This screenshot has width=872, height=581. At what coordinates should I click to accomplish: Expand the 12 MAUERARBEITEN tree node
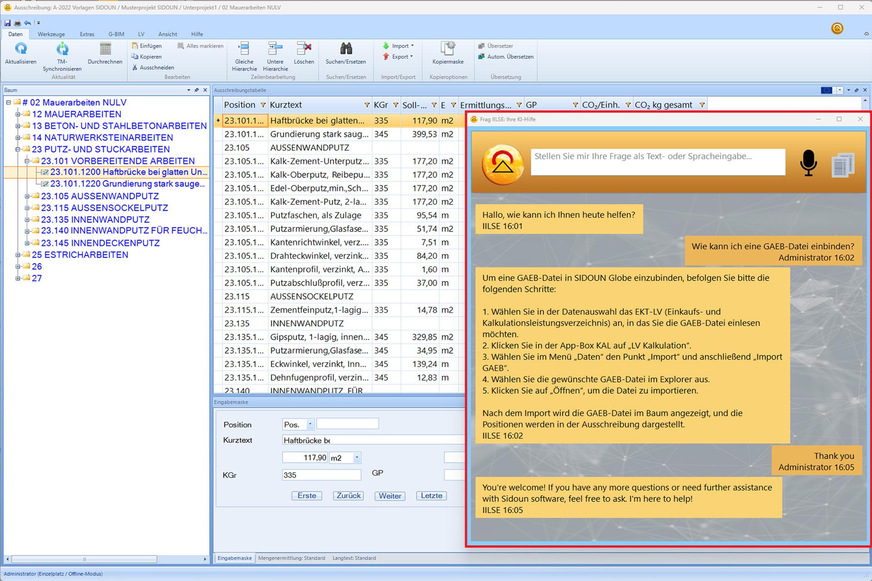tap(17, 114)
